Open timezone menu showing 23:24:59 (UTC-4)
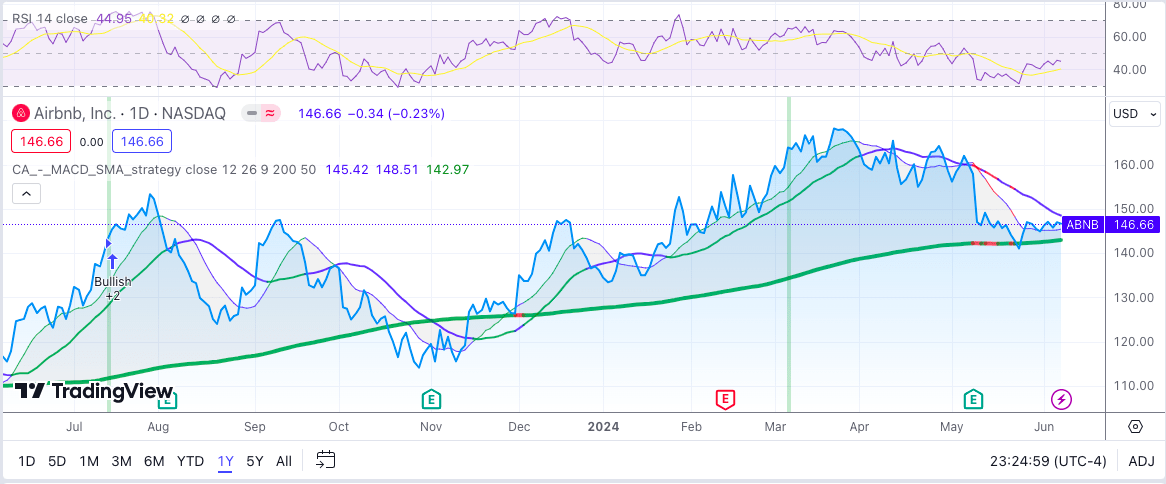The height and width of the screenshot is (484, 1166). point(1049,461)
